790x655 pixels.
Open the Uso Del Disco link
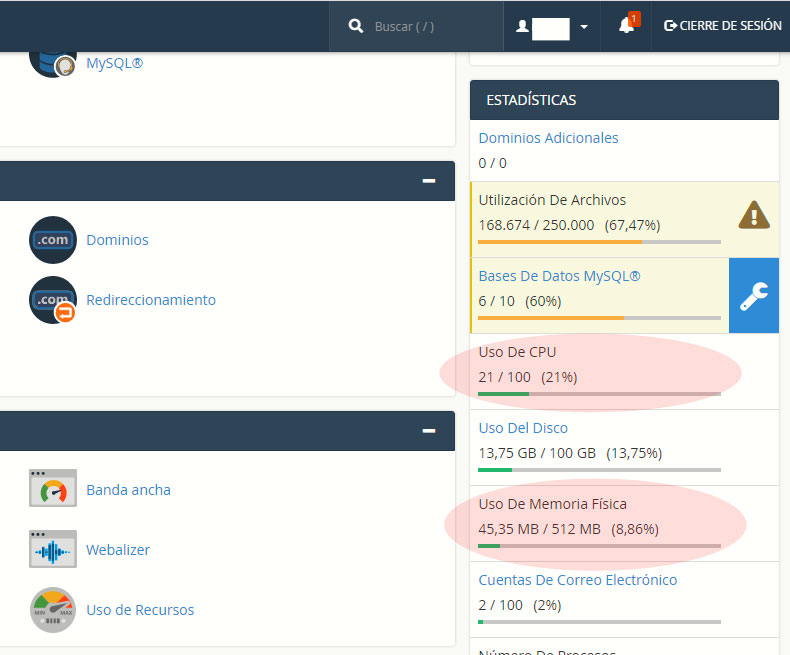tap(523, 428)
